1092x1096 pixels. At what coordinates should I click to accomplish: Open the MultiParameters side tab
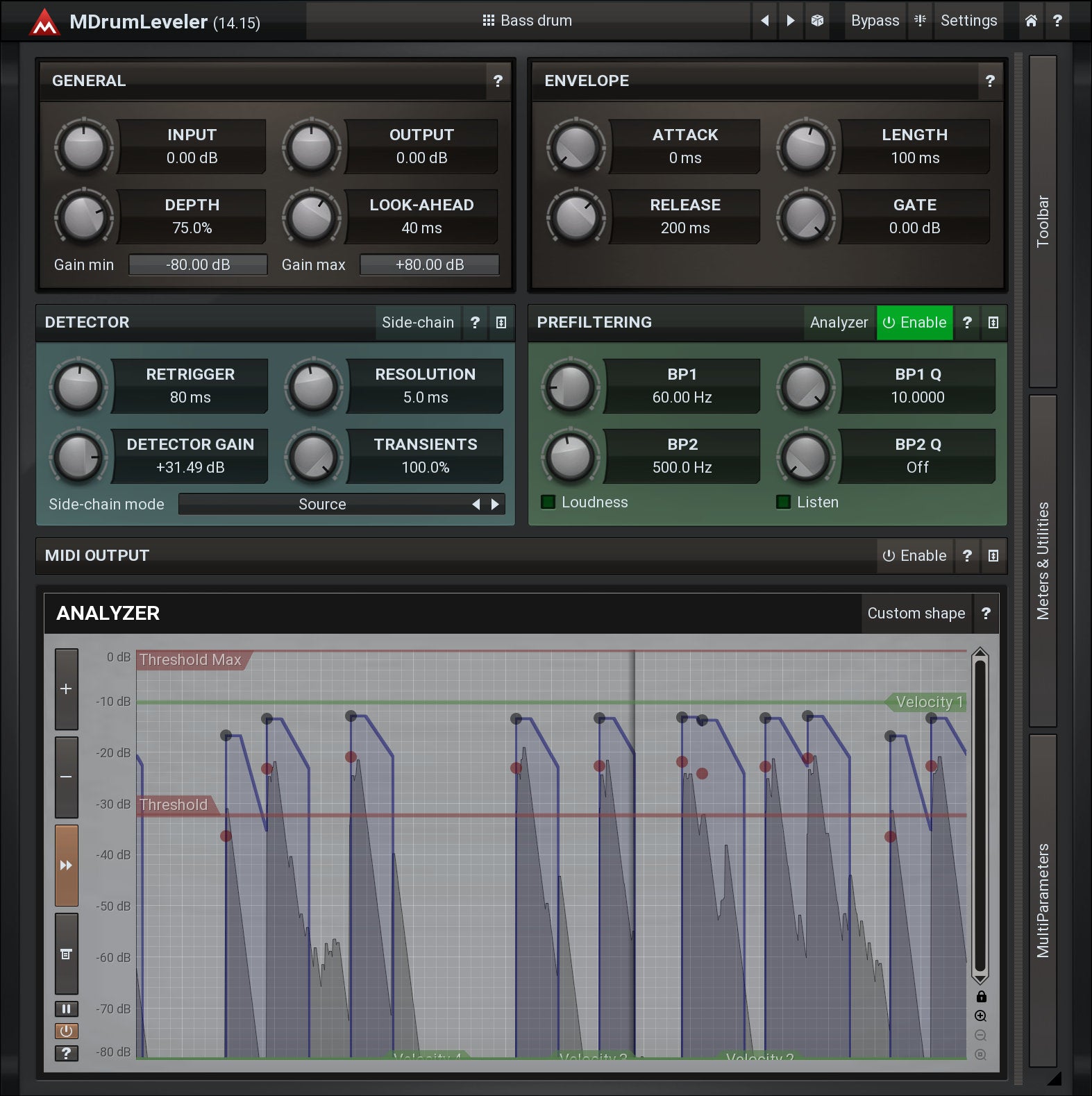[x=1043, y=900]
